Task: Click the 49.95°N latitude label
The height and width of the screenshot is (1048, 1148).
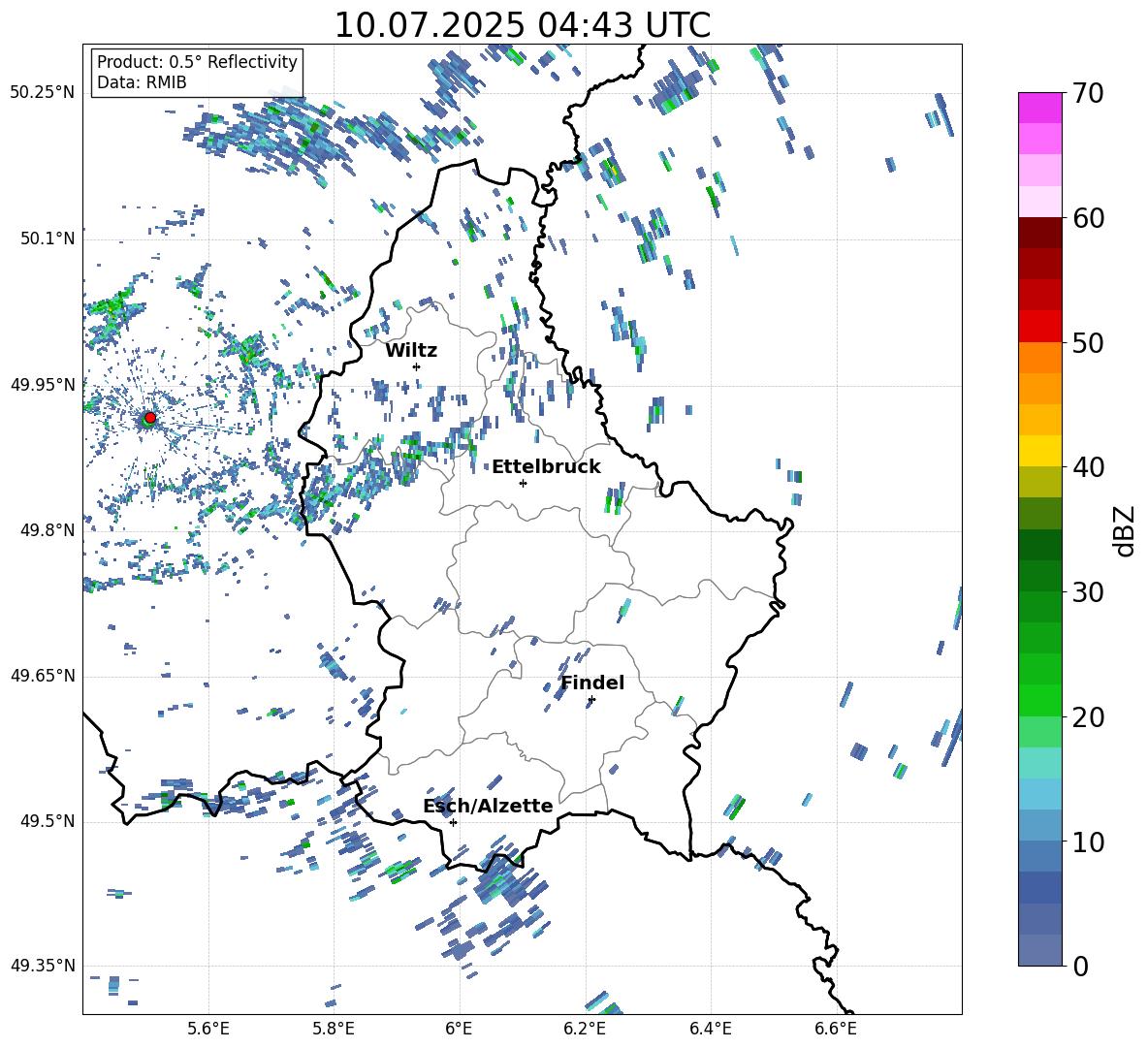Action: pos(43,384)
